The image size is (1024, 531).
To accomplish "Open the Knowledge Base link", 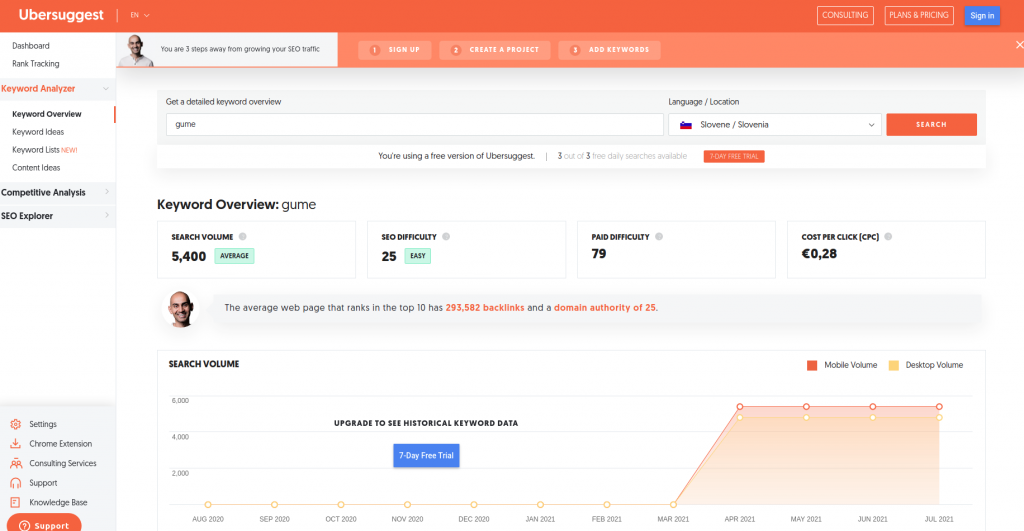I will coord(58,502).
